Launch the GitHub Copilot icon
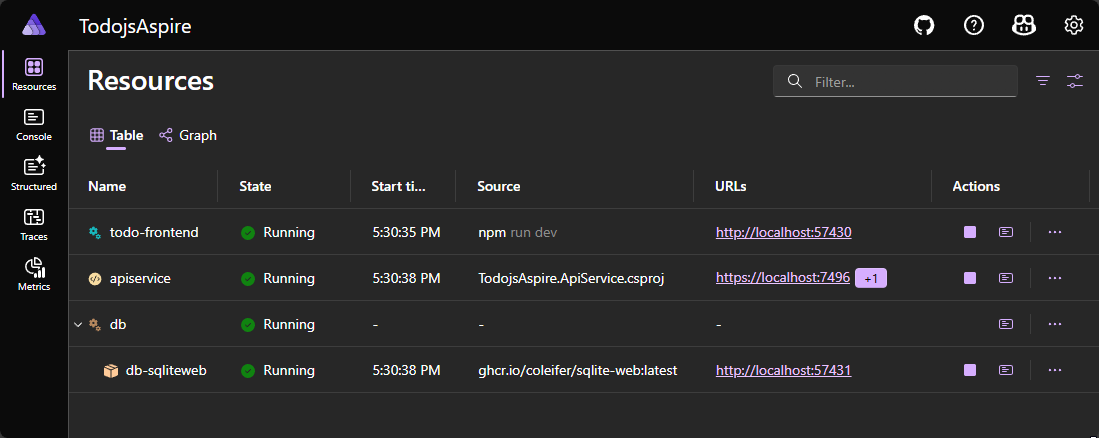Screen dimensions: 1099x438 [1024, 26]
